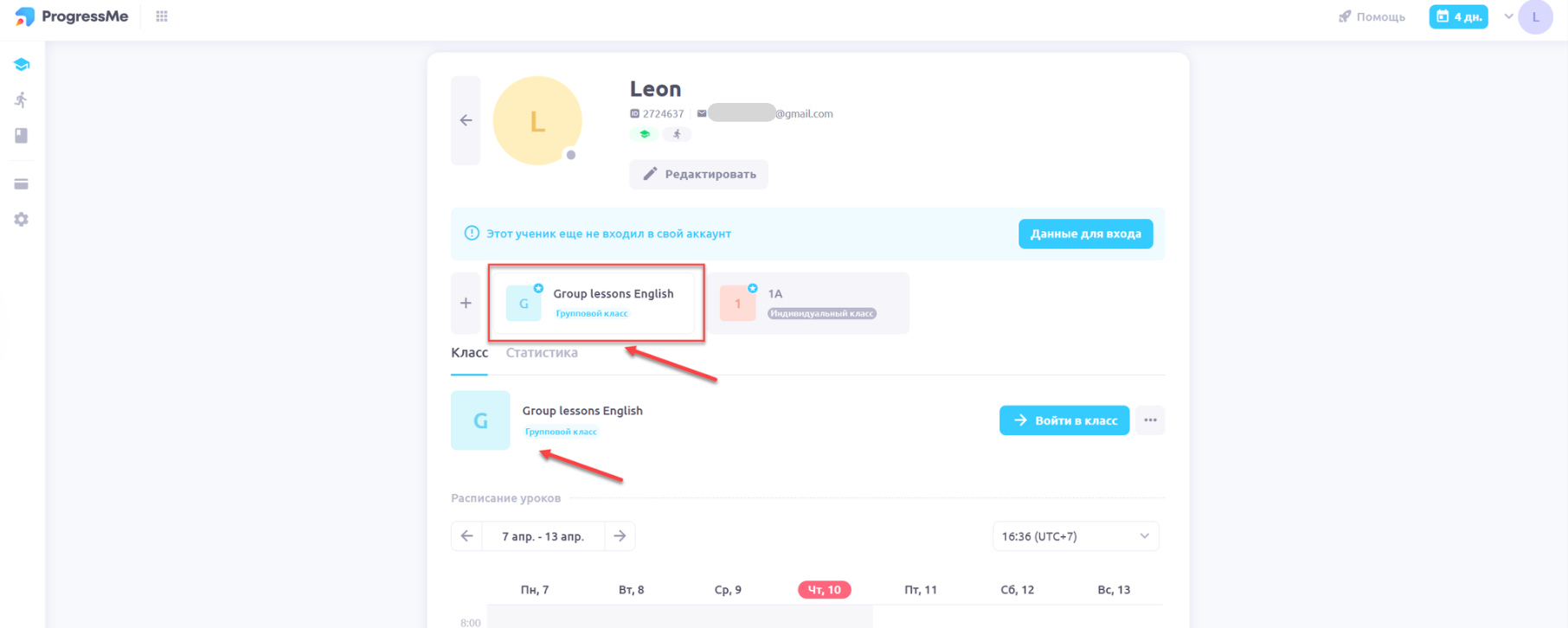Open the card icon in sidebar
Screen dimensions: 1568x628
pyautogui.click(x=22, y=184)
